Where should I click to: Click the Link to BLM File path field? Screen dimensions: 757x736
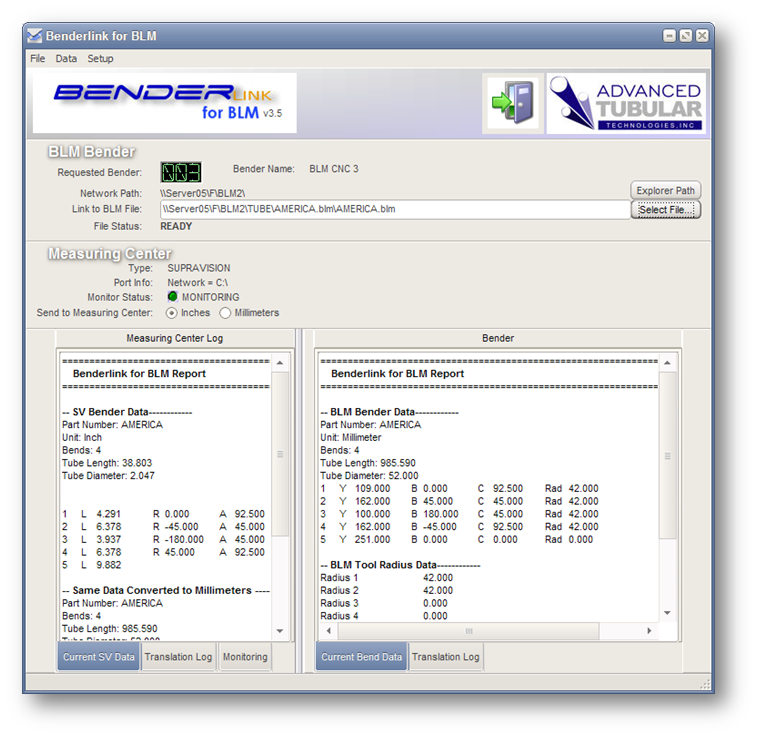(394, 210)
